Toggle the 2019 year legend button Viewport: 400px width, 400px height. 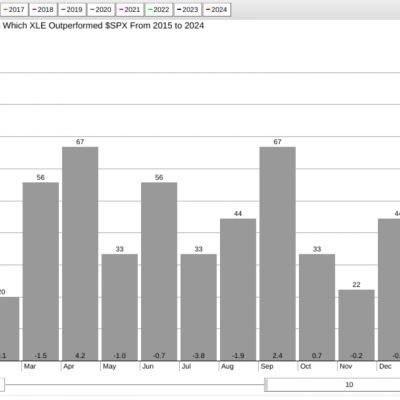click(72, 10)
